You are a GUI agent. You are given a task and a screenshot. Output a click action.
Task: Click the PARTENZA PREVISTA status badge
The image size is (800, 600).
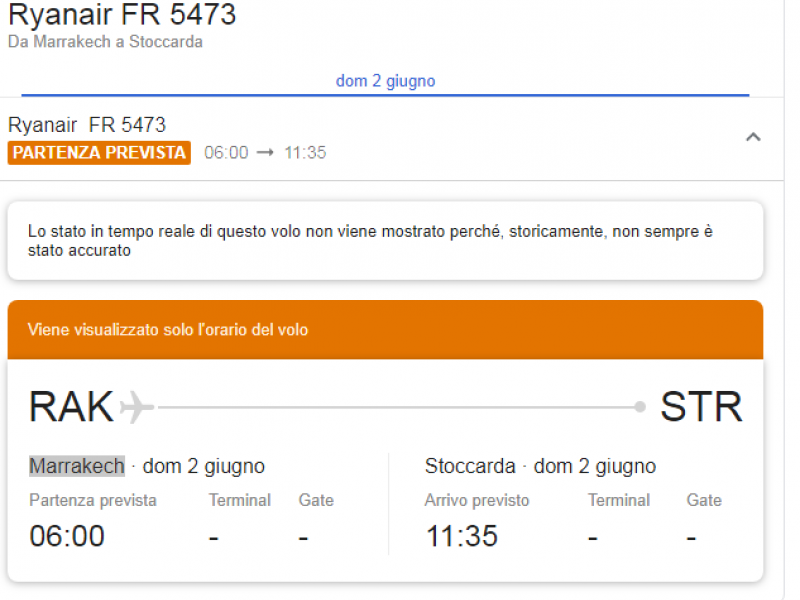(99, 153)
